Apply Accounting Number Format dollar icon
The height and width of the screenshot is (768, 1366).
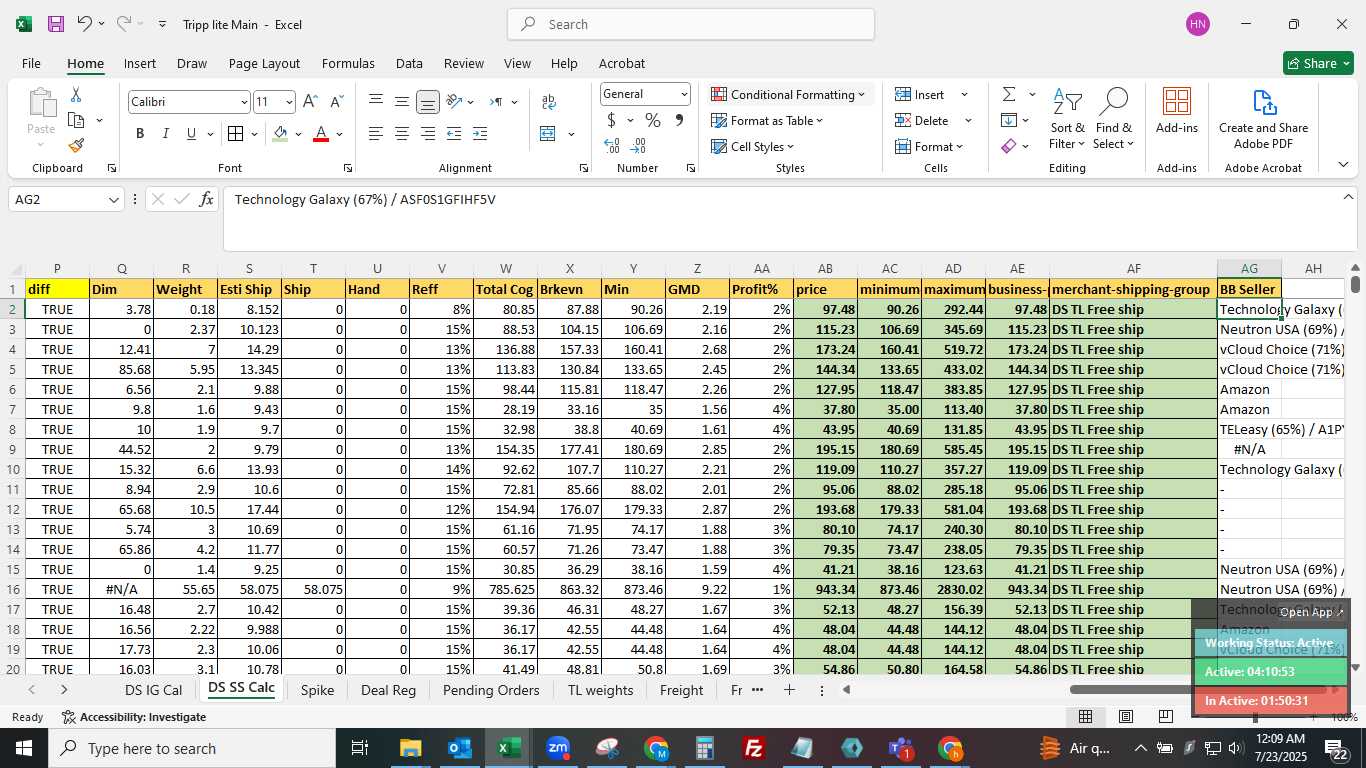click(x=612, y=120)
